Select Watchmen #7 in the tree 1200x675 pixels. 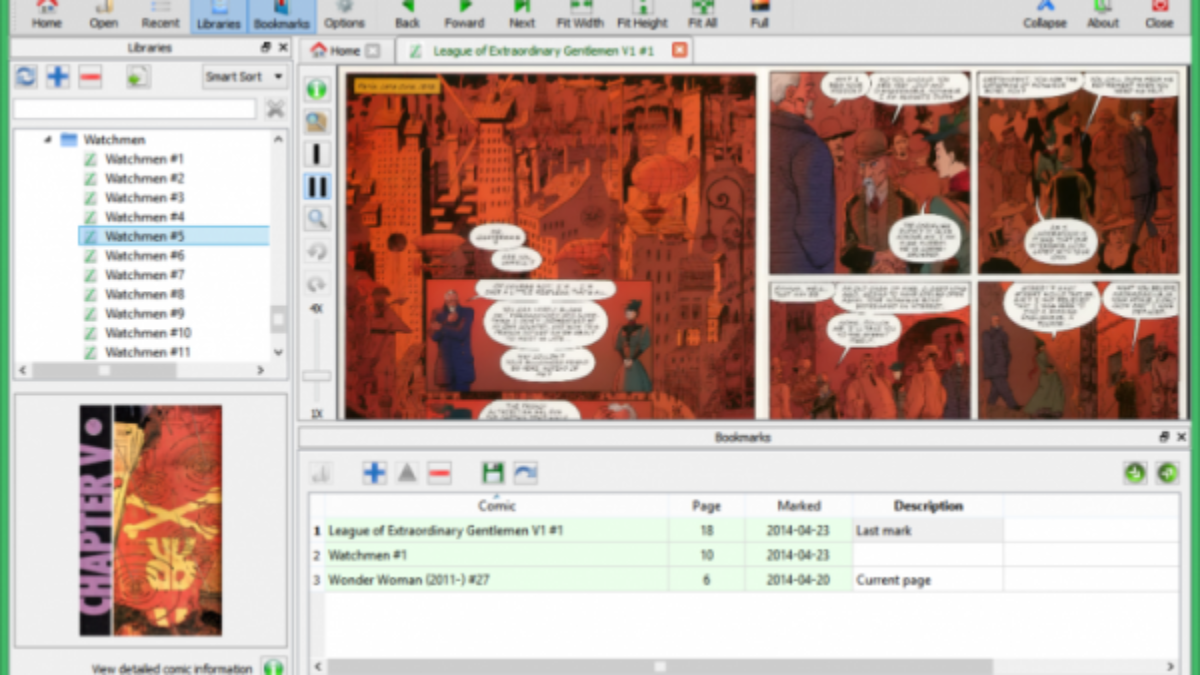tap(144, 275)
